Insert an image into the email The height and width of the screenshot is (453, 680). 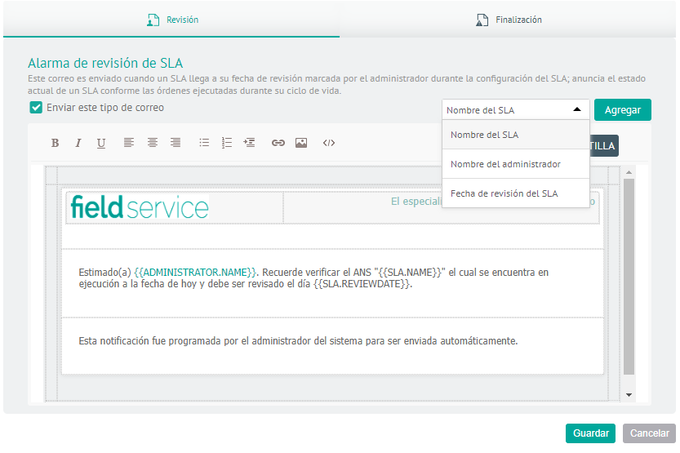point(301,143)
